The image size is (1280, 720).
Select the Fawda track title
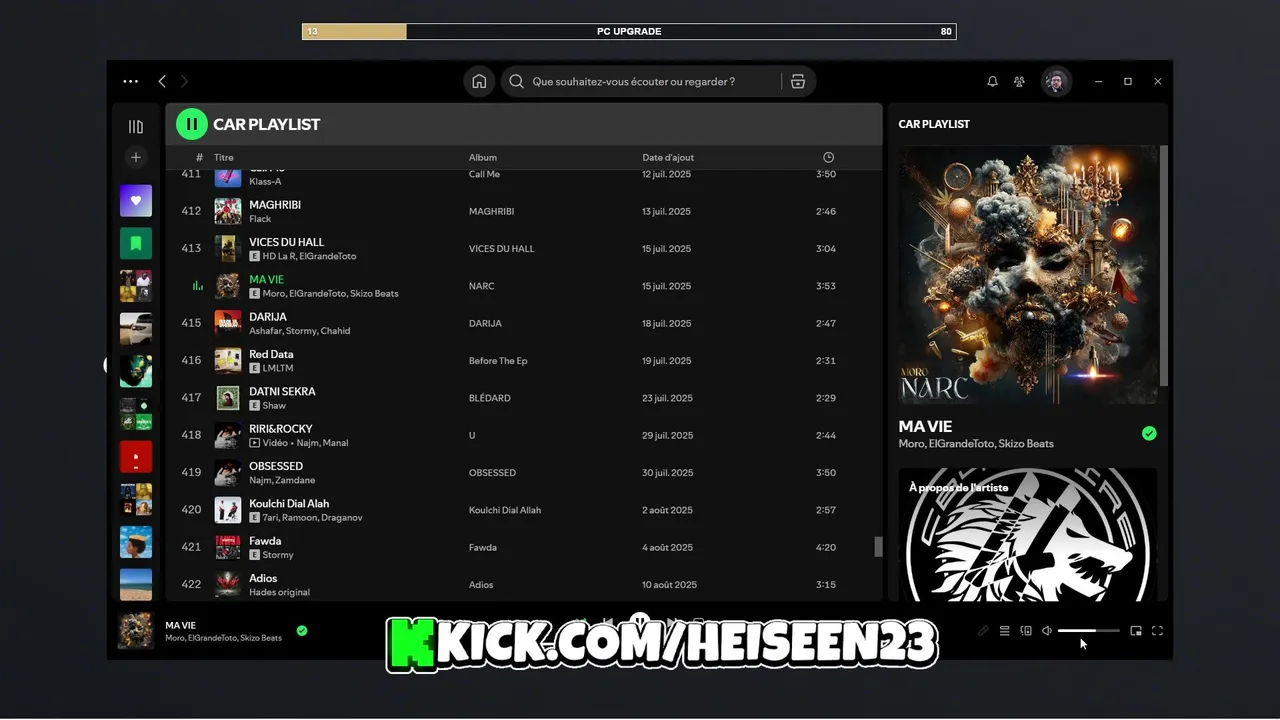(265, 541)
